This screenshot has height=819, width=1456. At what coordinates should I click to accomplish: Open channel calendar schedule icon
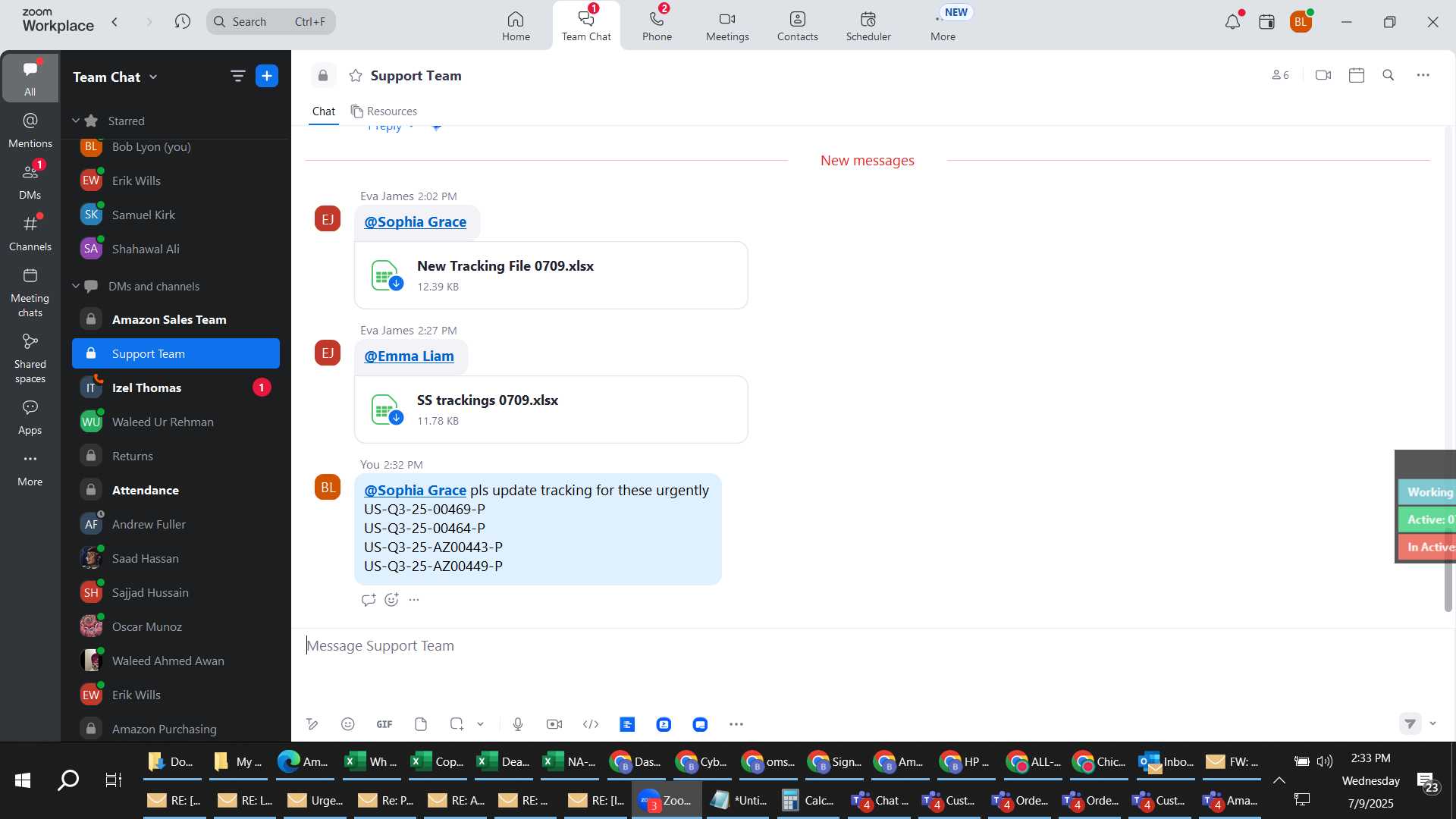1357,75
